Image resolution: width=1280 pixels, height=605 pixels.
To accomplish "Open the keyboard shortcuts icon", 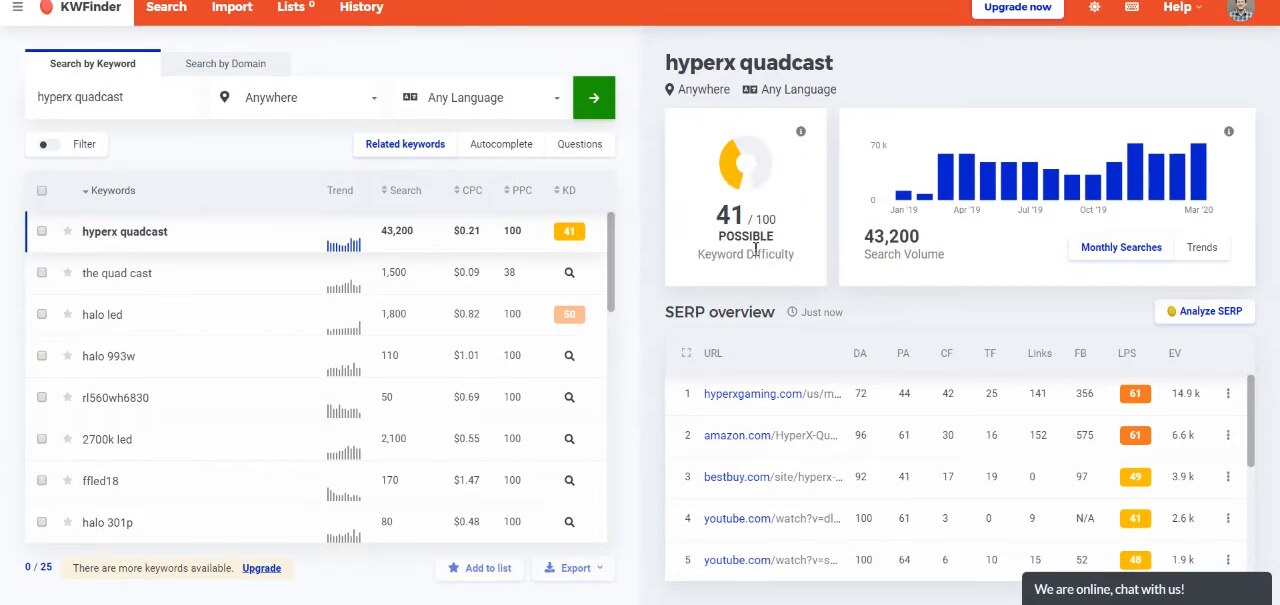I will coord(1132,7).
